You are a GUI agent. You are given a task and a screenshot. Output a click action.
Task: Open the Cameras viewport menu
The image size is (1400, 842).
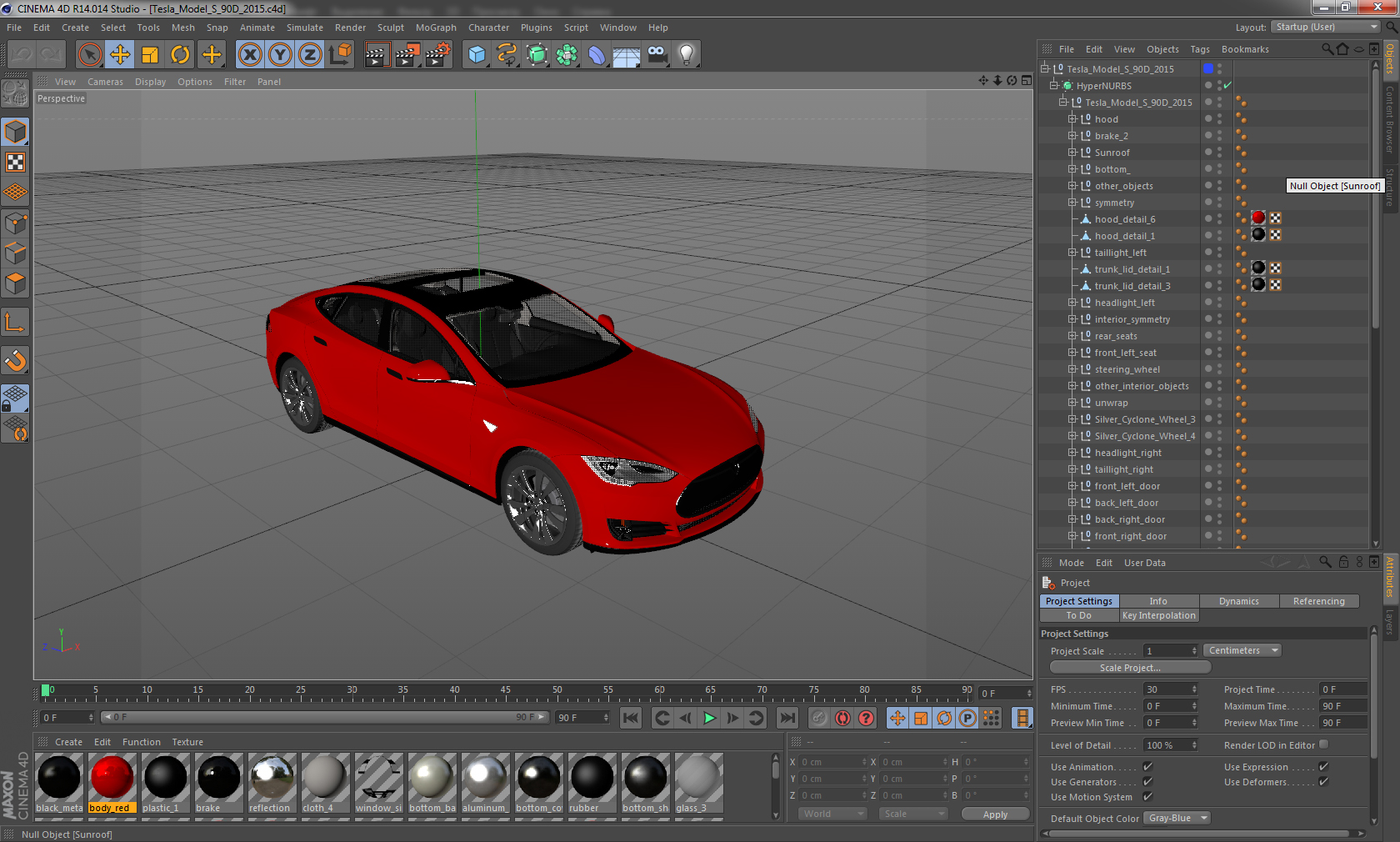(x=105, y=82)
